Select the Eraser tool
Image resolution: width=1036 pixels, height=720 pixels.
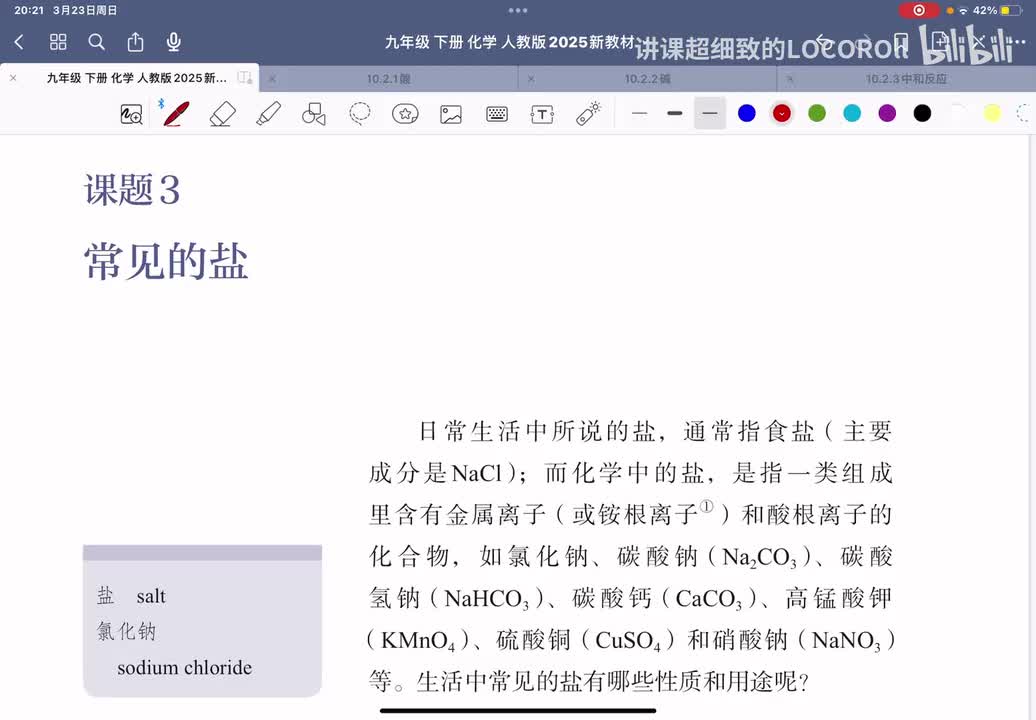click(223, 114)
